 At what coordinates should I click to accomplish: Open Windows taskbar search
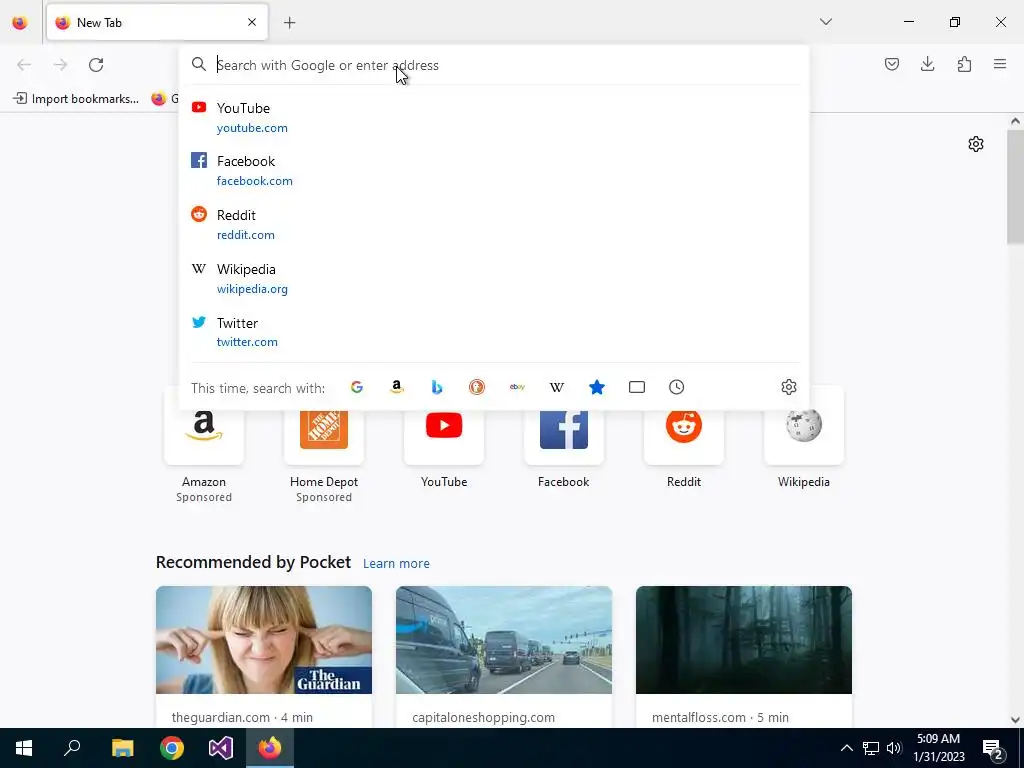72,748
